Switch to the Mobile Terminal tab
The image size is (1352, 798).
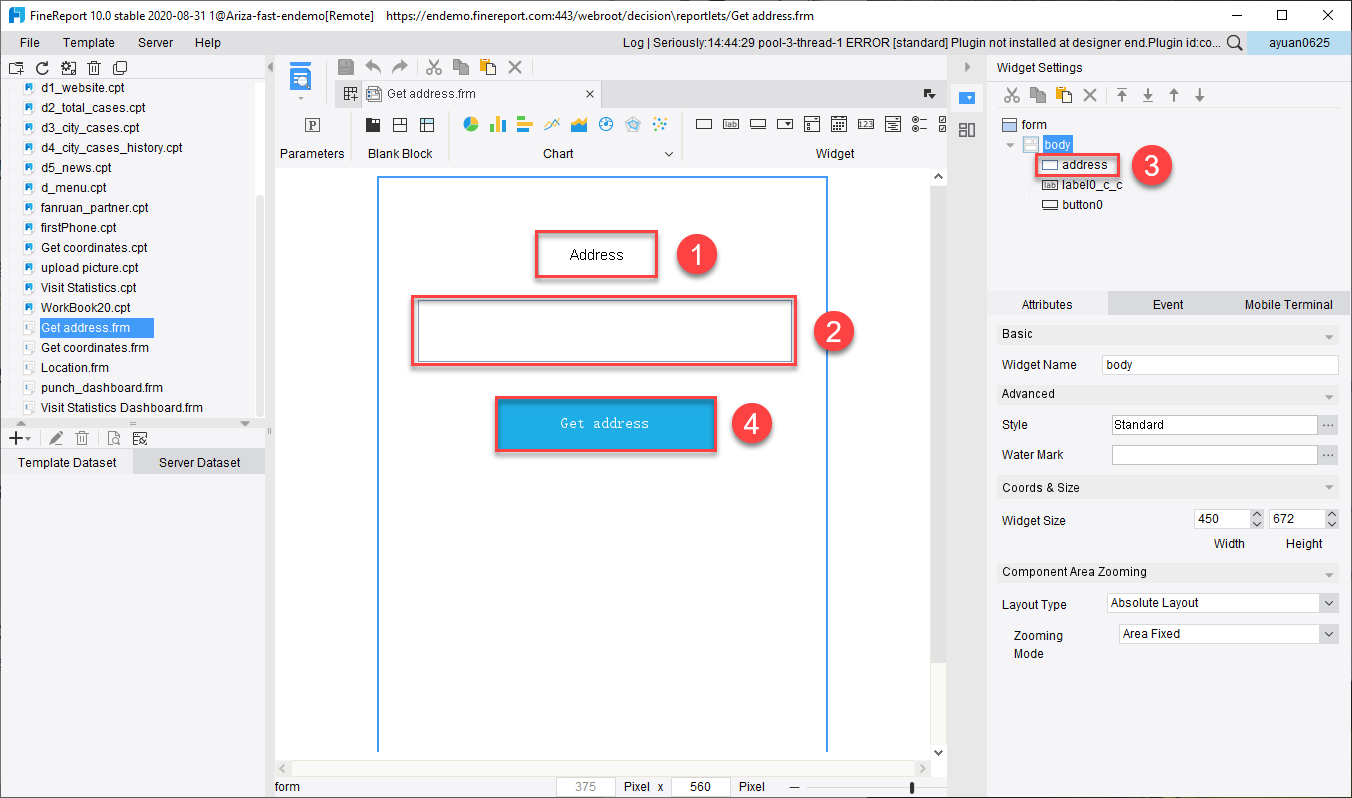click(x=1288, y=304)
